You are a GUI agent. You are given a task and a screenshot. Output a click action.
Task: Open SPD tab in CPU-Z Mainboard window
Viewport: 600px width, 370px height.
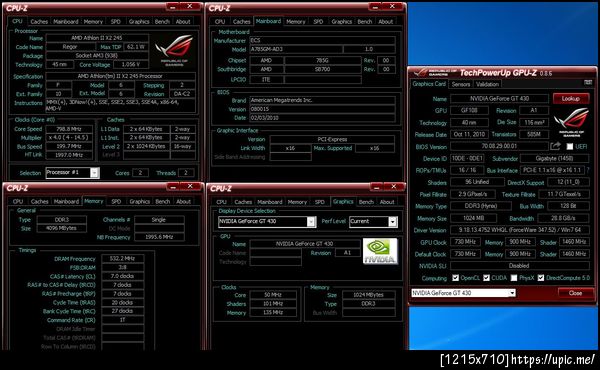[318, 22]
